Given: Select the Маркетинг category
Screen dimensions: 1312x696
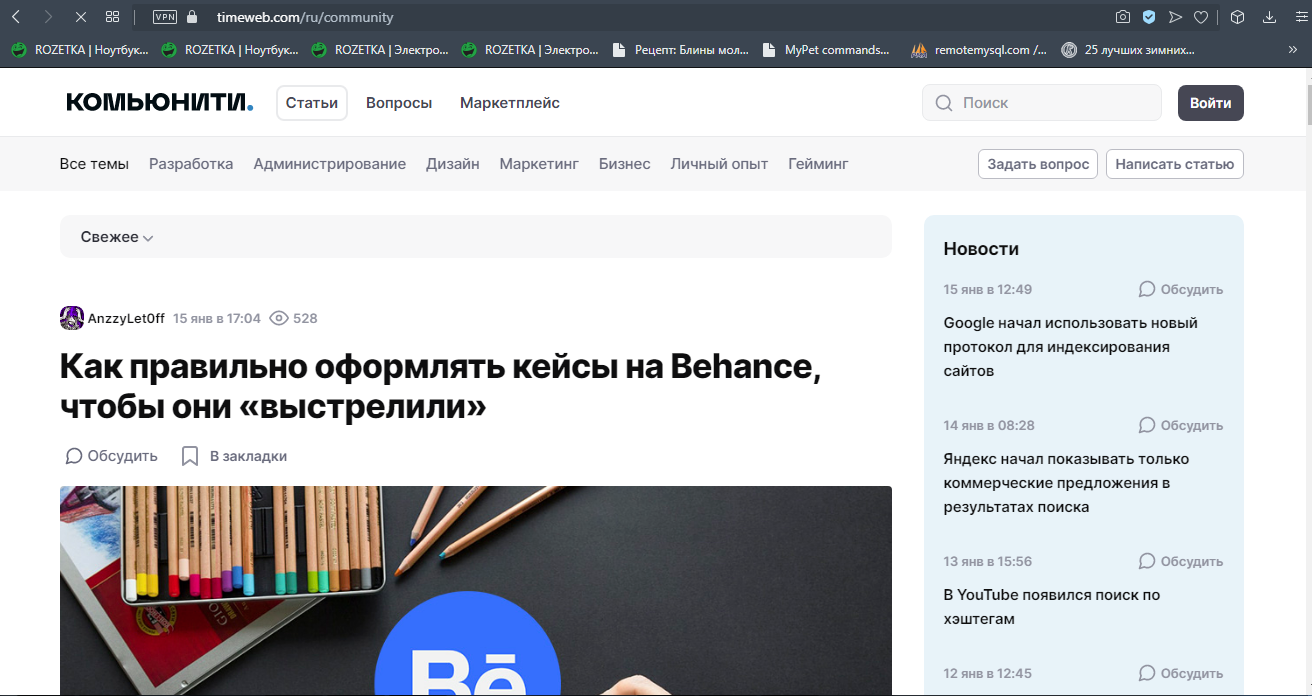Looking at the screenshot, I should (539, 164).
